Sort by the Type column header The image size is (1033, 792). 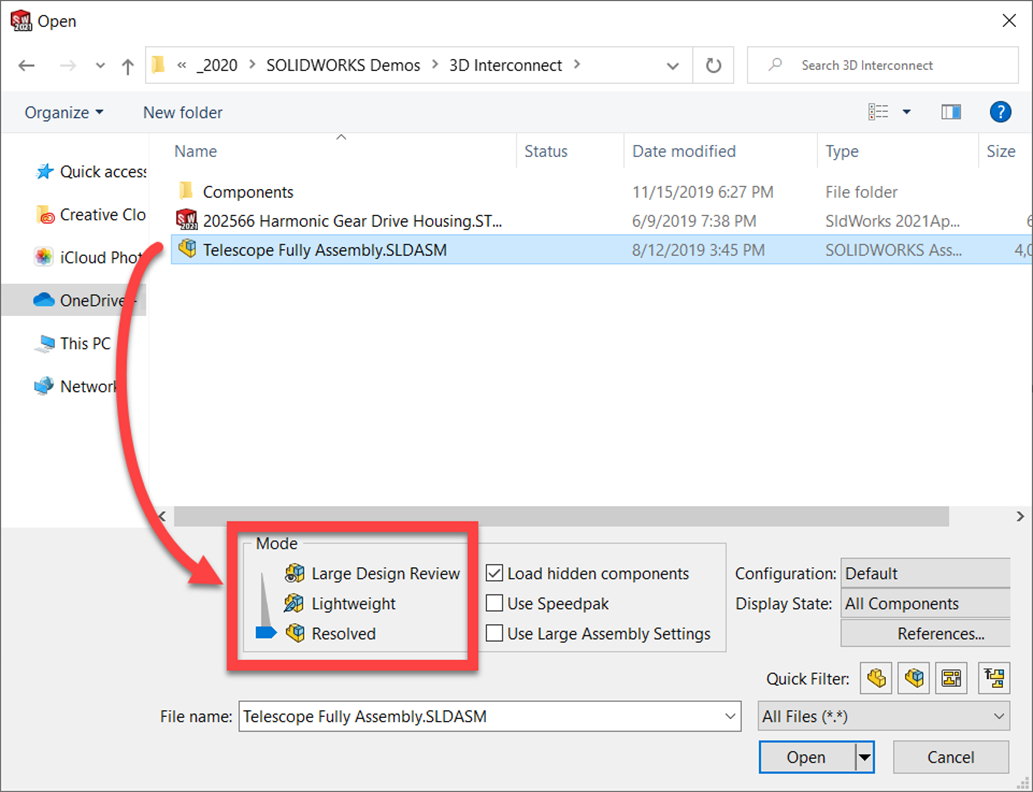pyautogui.click(x=842, y=152)
